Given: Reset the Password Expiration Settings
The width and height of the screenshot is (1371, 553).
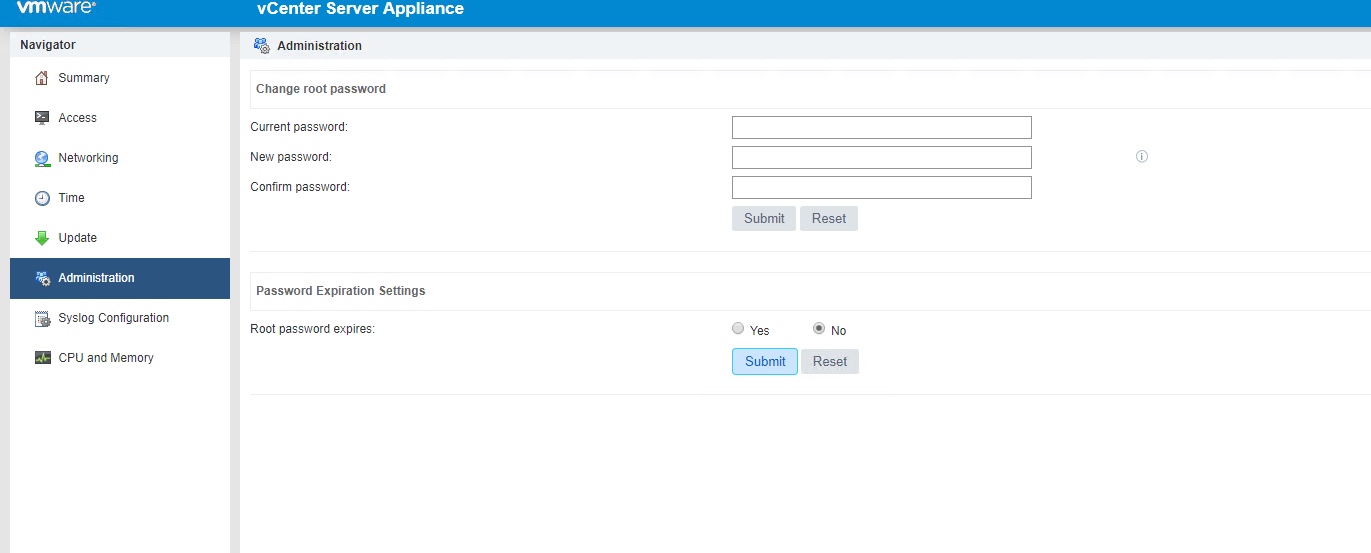Looking at the screenshot, I should [x=830, y=361].
